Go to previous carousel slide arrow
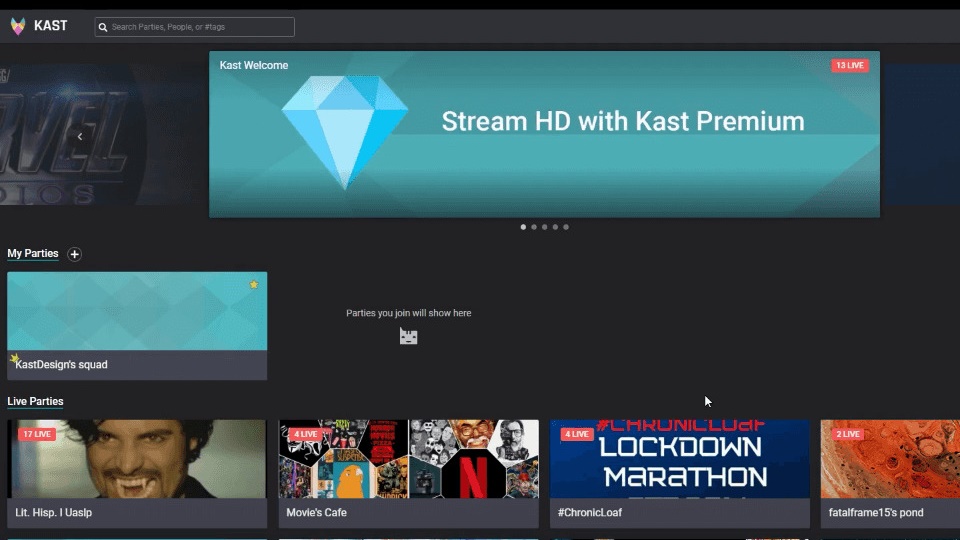The width and height of the screenshot is (960, 540). coord(80,136)
